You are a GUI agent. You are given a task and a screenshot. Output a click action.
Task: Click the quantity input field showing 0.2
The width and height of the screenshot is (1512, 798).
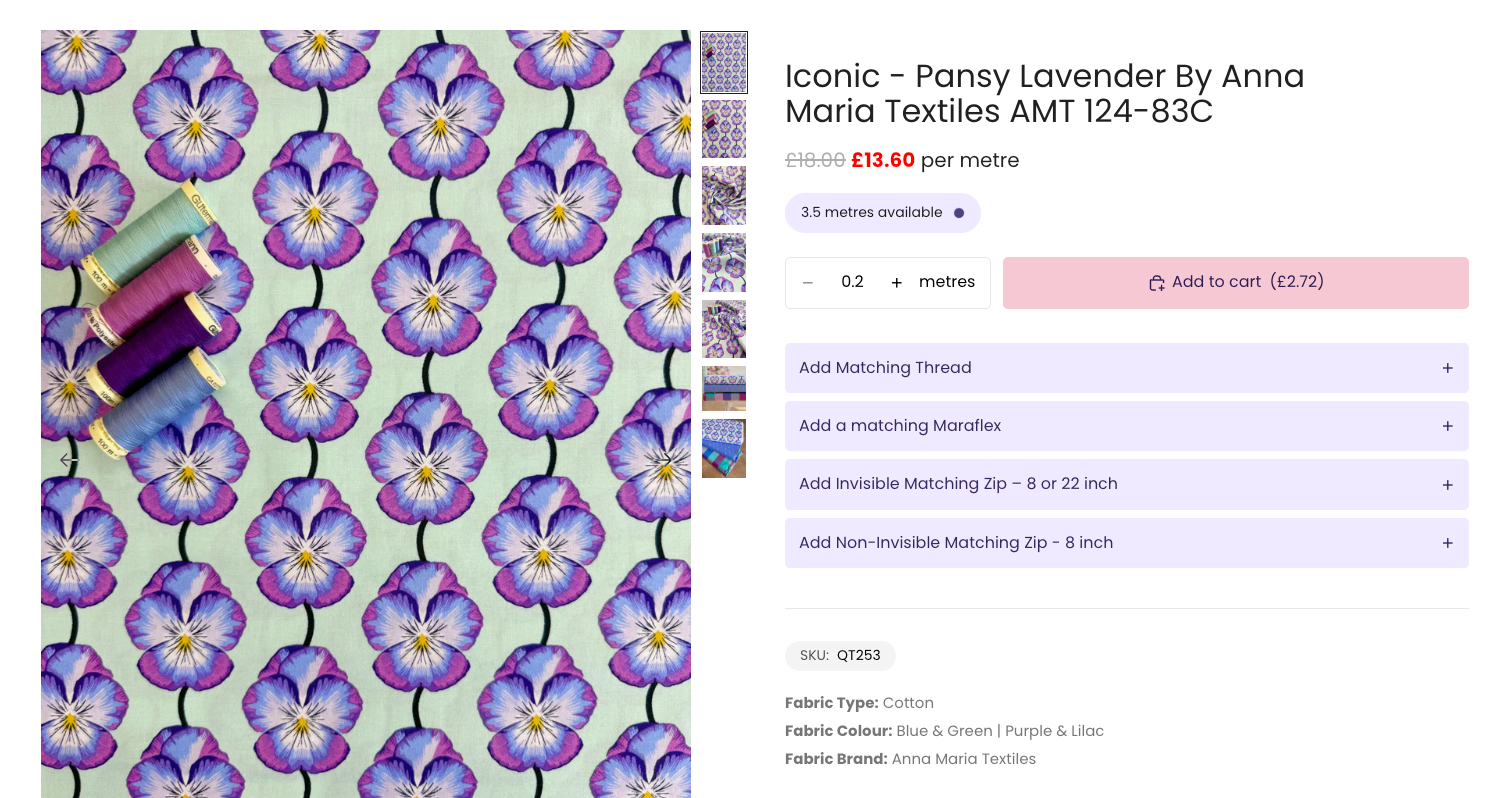point(852,283)
